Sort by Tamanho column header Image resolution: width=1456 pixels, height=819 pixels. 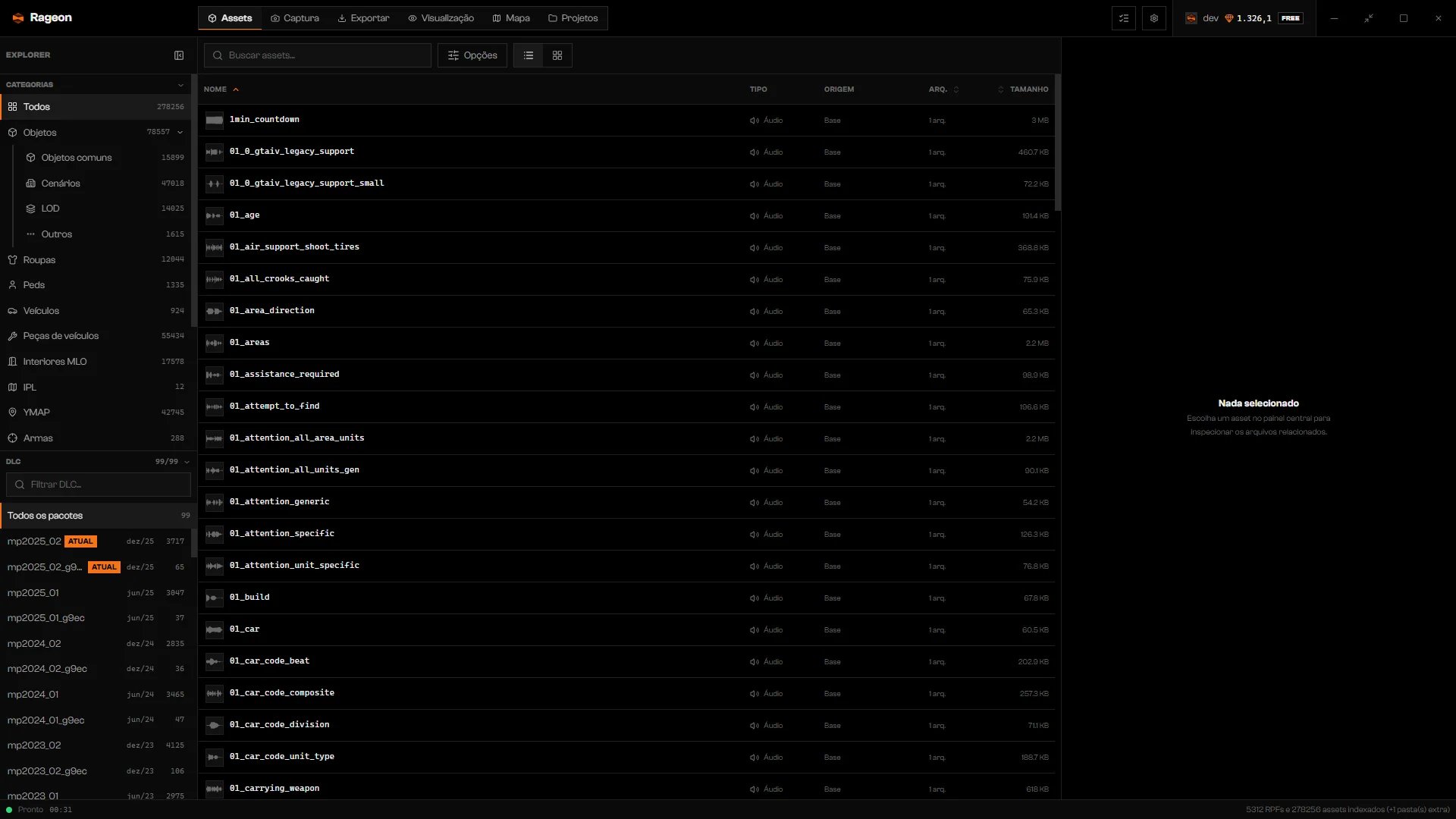coord(1023,89)
